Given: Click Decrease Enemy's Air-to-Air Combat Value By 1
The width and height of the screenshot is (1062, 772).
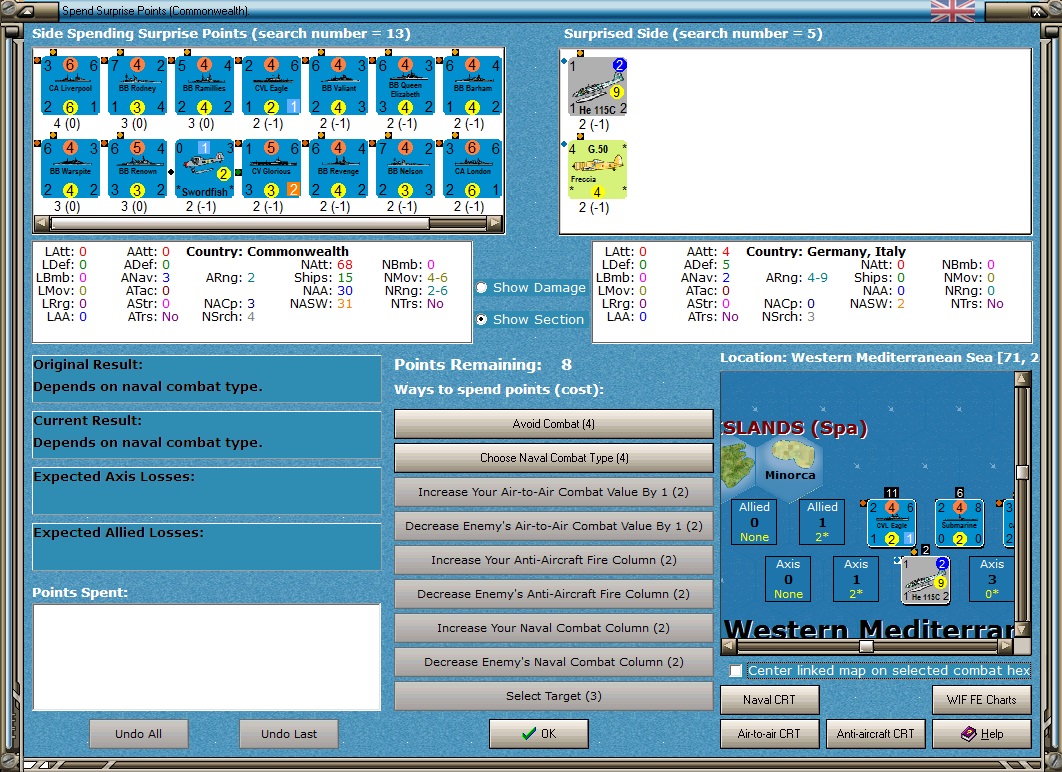Looking at the screenshot, I should point(553,526).
